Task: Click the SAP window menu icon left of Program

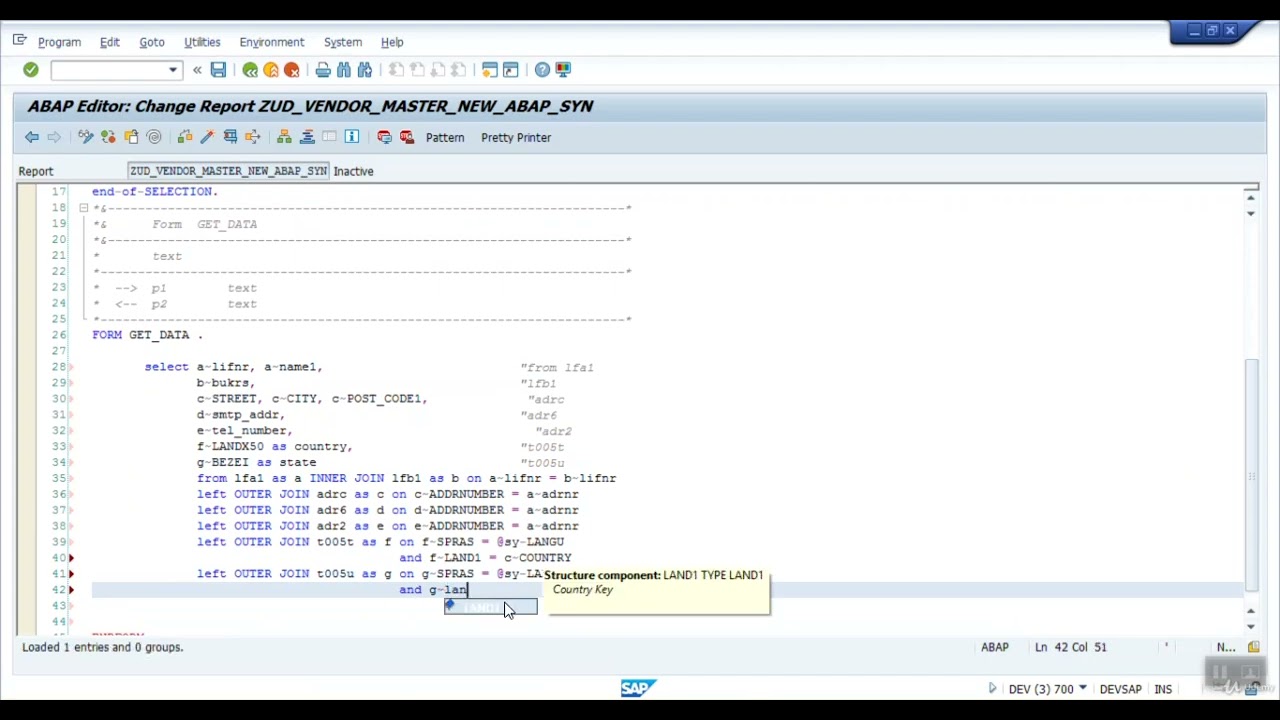Action: click(x=19, y=41)
